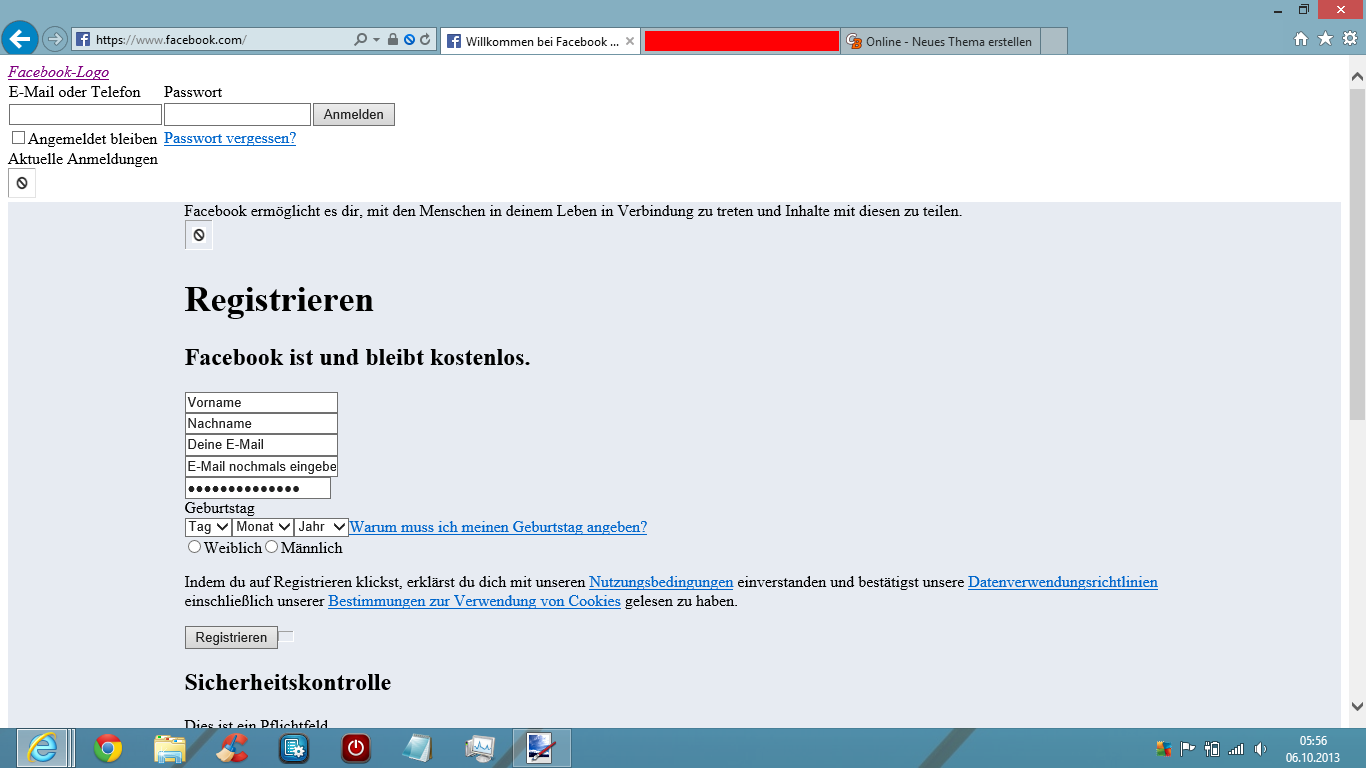Click the blue blocked-content icon in address bar

[409, 40]
